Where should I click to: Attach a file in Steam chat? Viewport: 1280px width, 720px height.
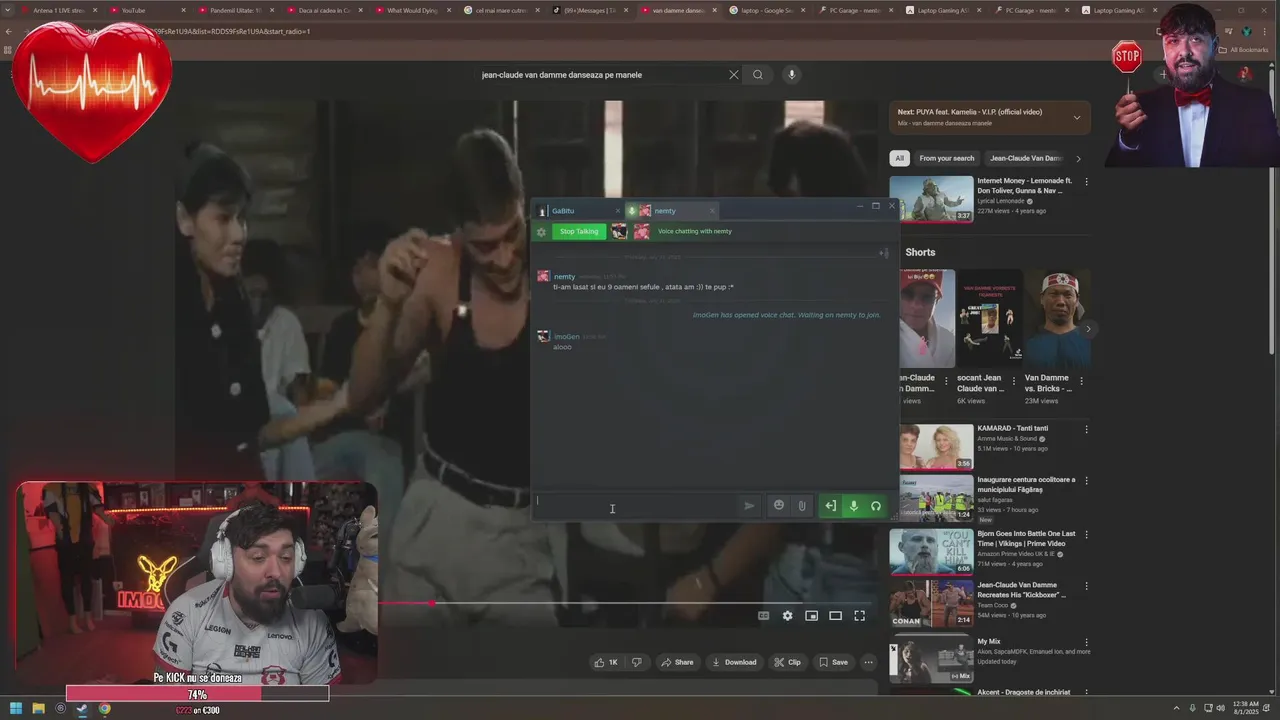point(801,506)
